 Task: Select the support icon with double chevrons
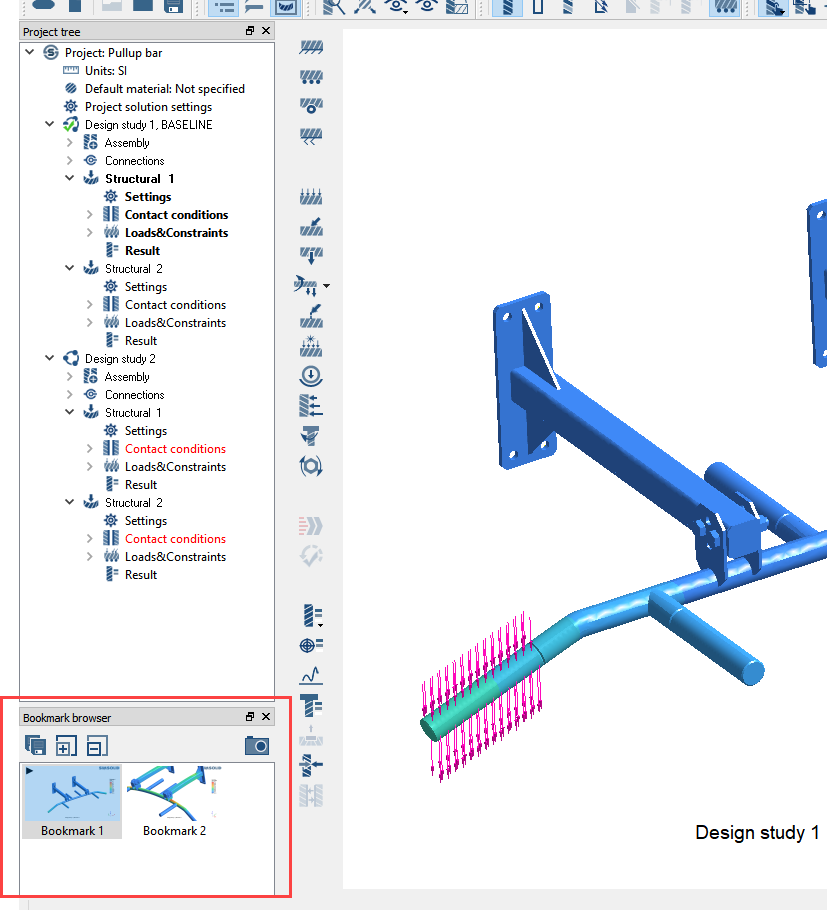311,136
